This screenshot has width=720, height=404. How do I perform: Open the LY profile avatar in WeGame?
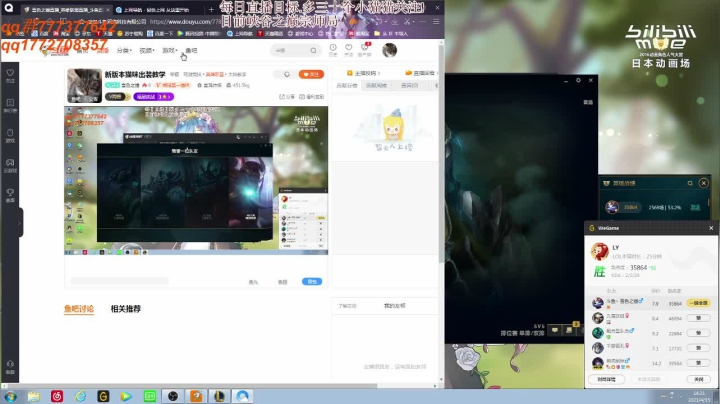click(x=599, y=252)
